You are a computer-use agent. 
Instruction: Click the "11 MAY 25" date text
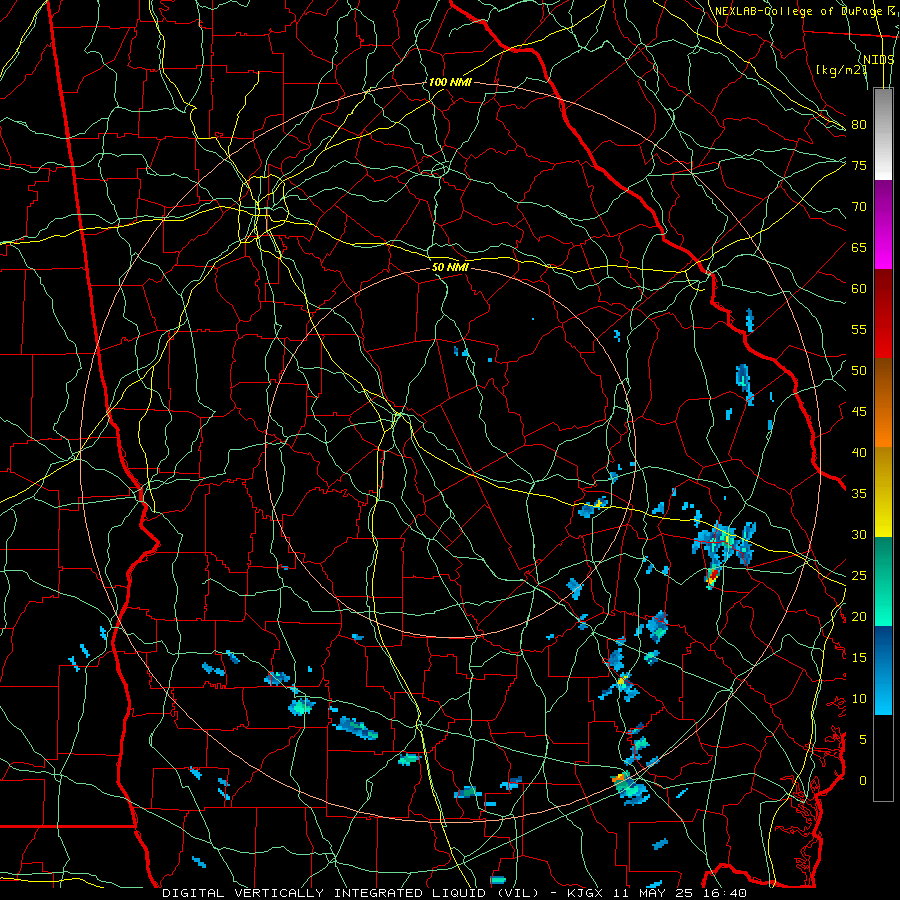click(651, 893)
